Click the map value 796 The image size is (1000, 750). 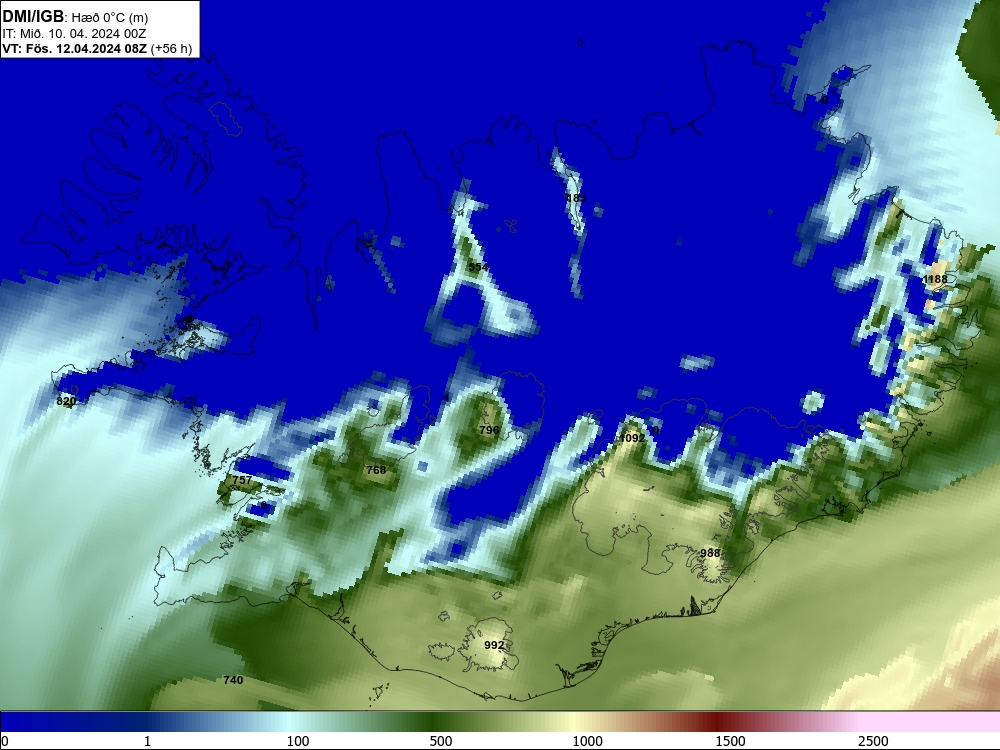pos(489,430)
